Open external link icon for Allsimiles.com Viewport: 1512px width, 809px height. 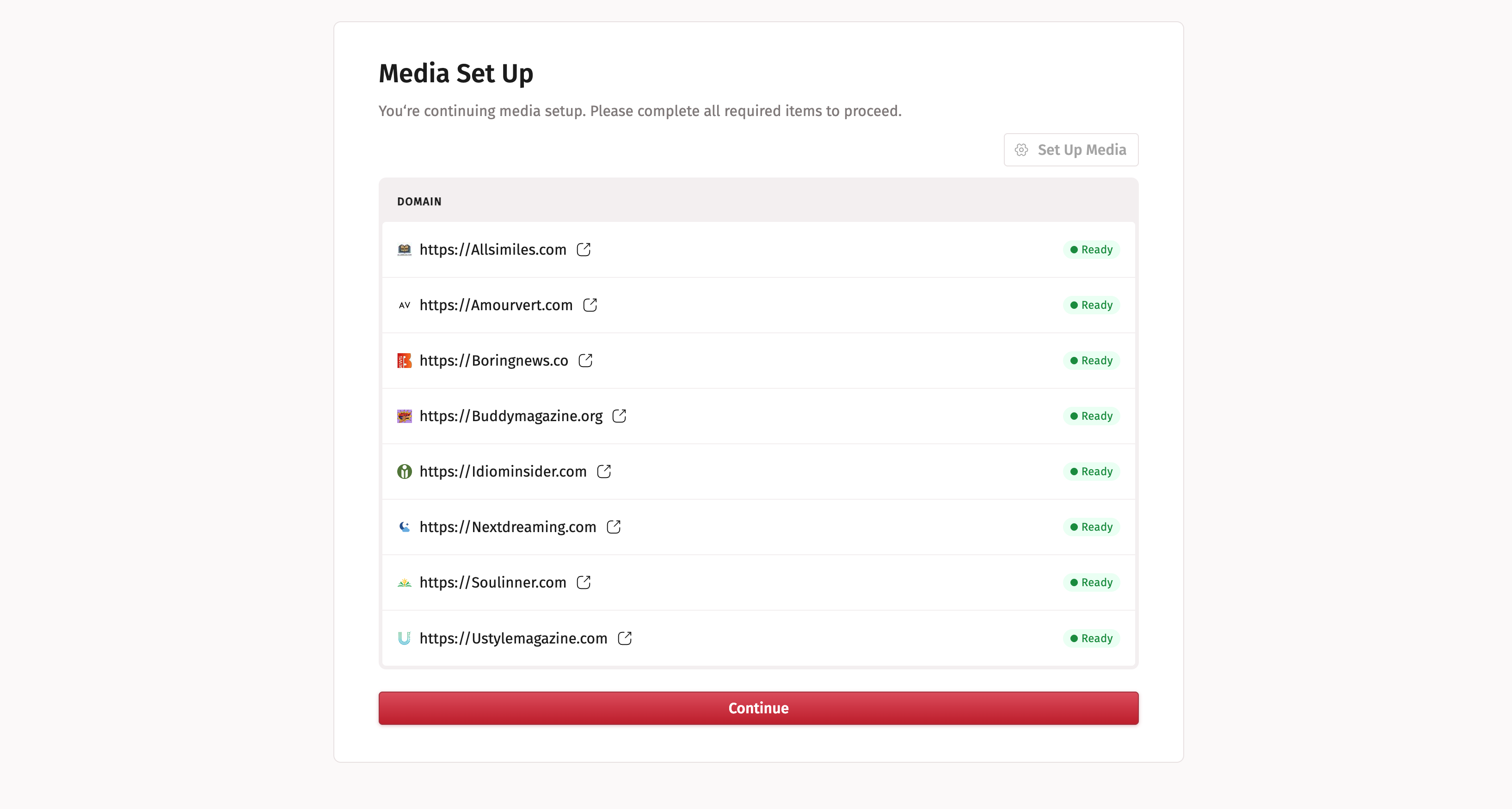pyautogui.click(x=584, y=249)
